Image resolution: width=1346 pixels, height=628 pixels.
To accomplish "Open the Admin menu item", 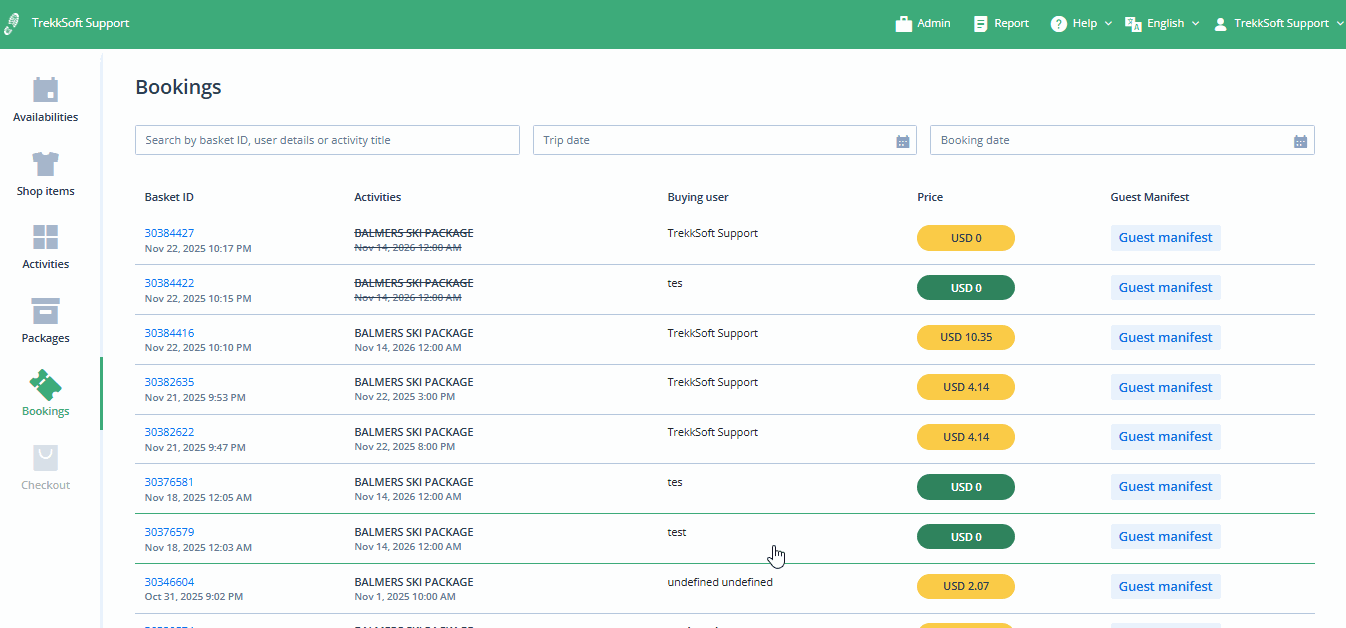I will [x=923, y=24].
